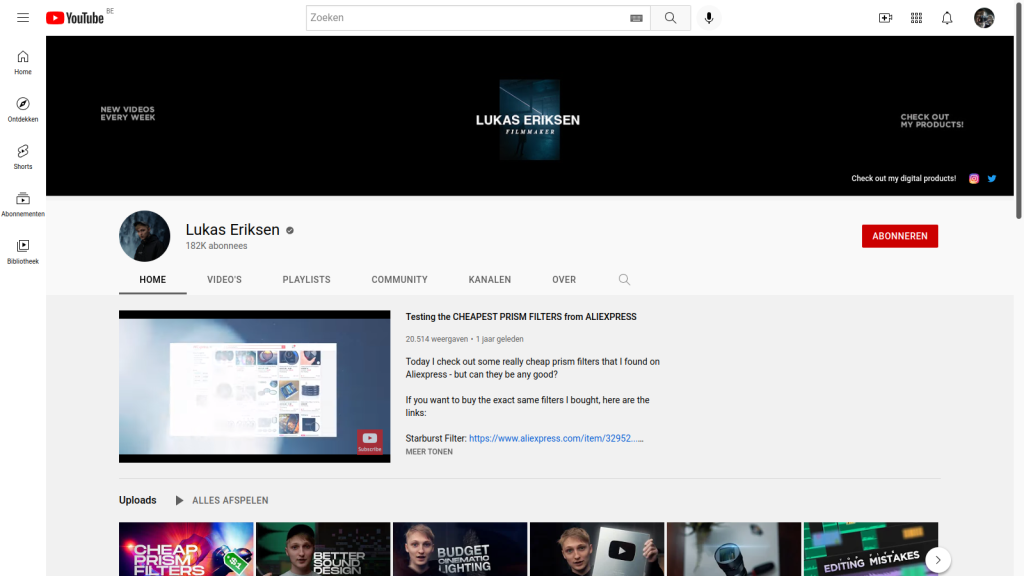Start voice search with microphone icon
The width and height of the screenshot is (1024, 576).
(x=709, y=18)
